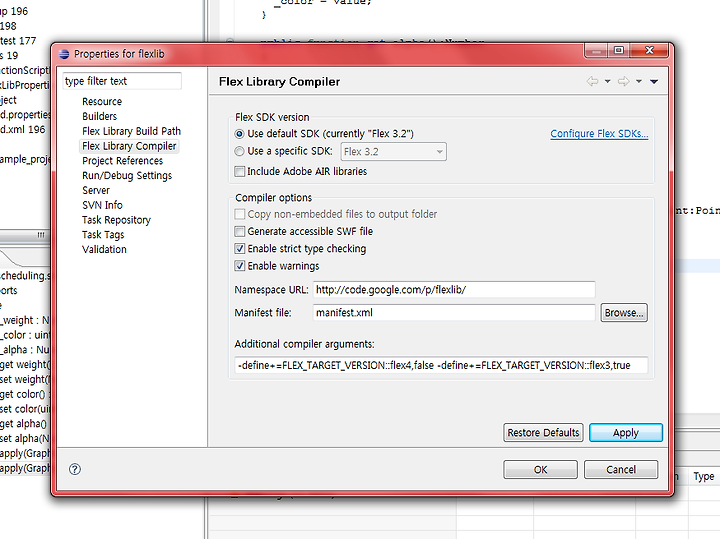This screenshot has width=720, height=539.
Task: Check Generate accessible SWF file
Action: (x=240, y=231)
